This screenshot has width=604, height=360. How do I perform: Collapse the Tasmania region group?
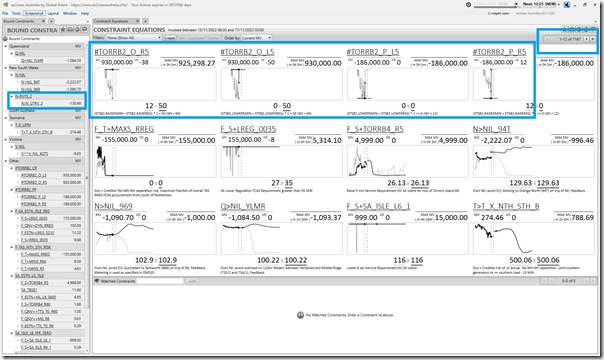(x=6, y=118)
